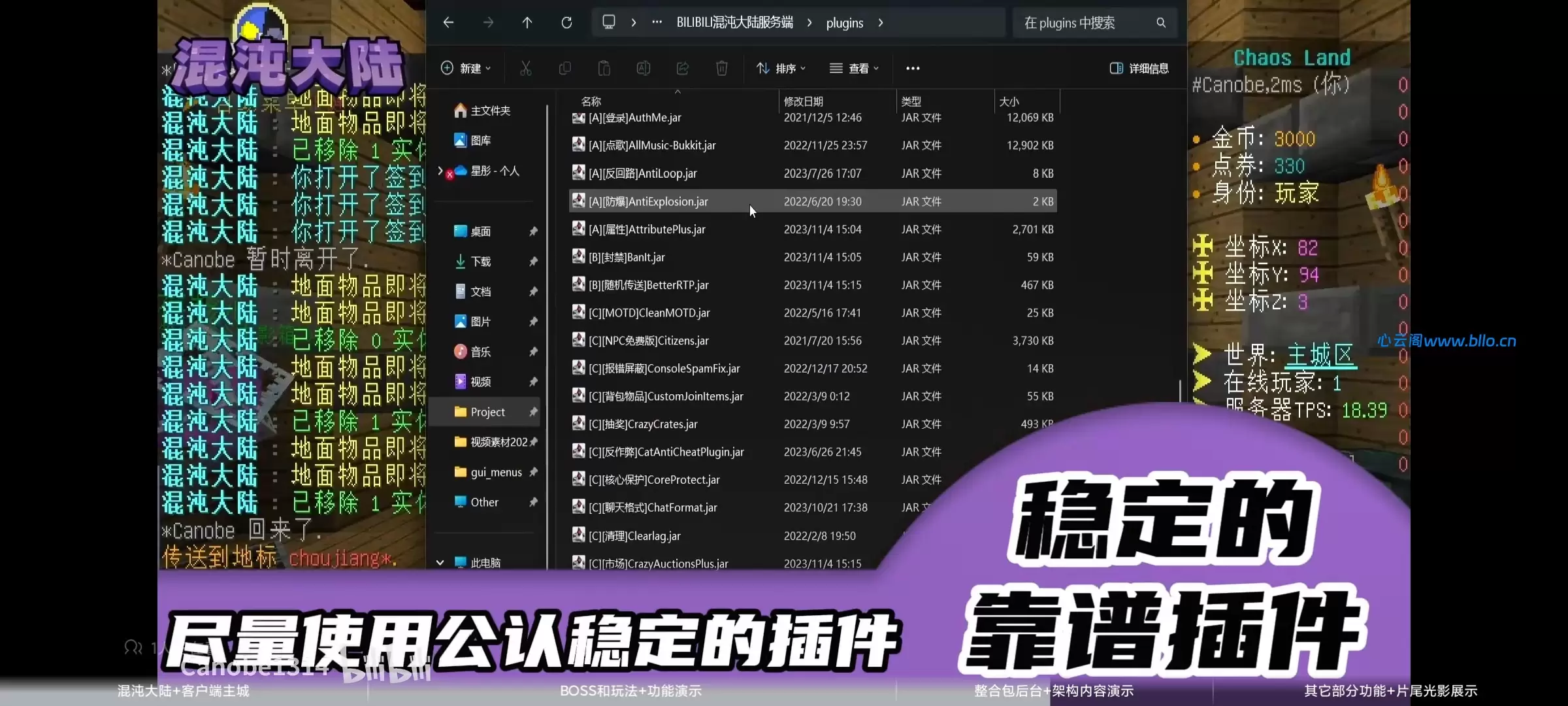Go back with the Back arrow
This screenshot has height=706, width=1568.
448,22
